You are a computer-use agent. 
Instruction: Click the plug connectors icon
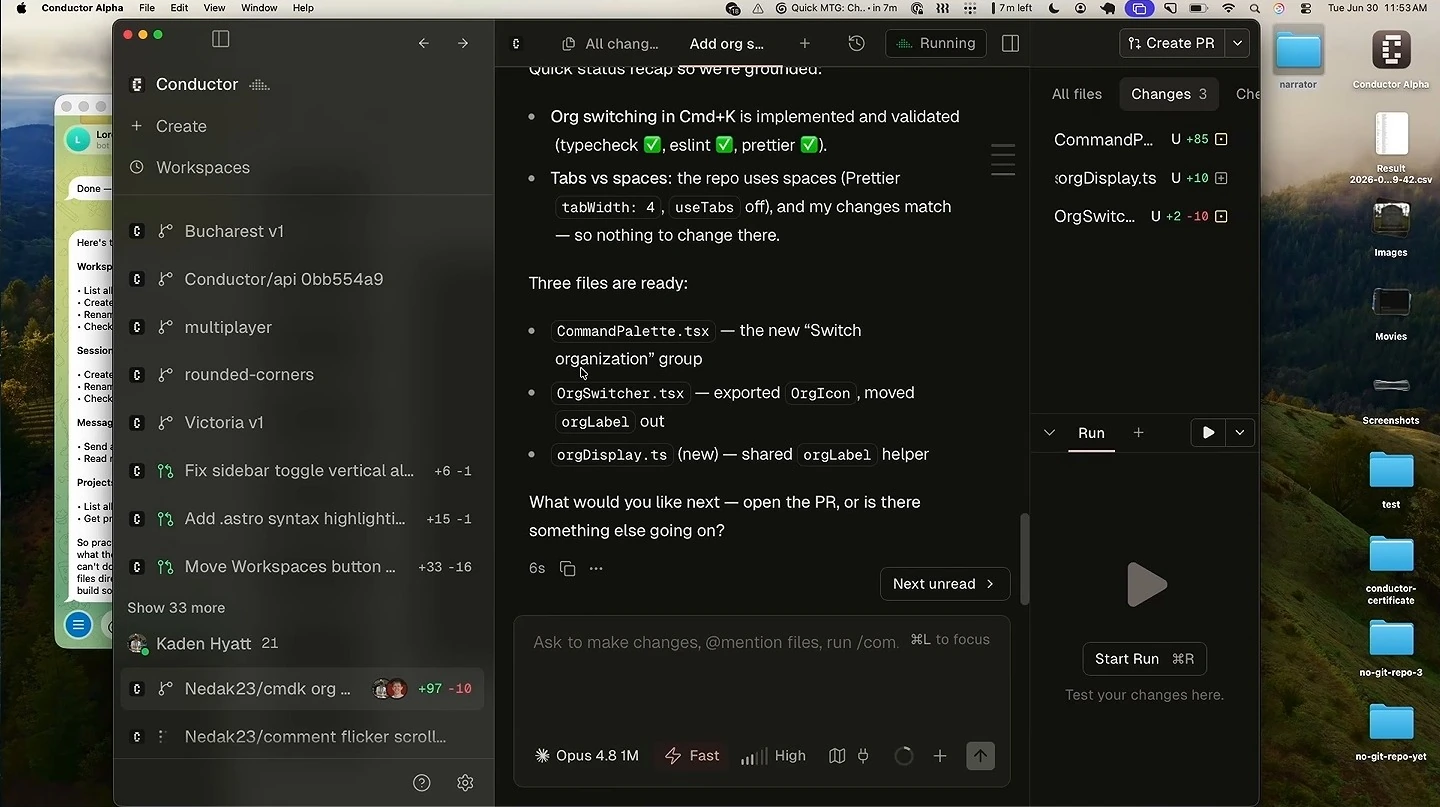click(863, 756)
